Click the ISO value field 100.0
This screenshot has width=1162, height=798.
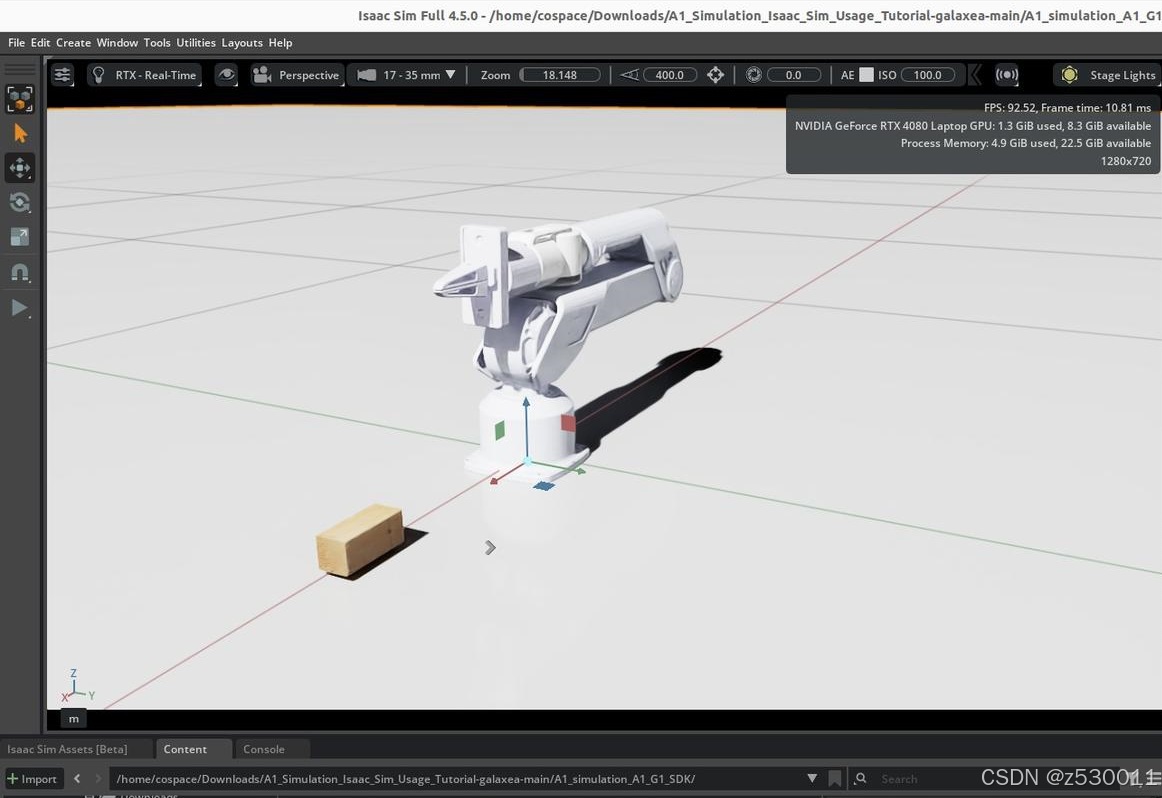pyautogui.click(x=927, y=75)
